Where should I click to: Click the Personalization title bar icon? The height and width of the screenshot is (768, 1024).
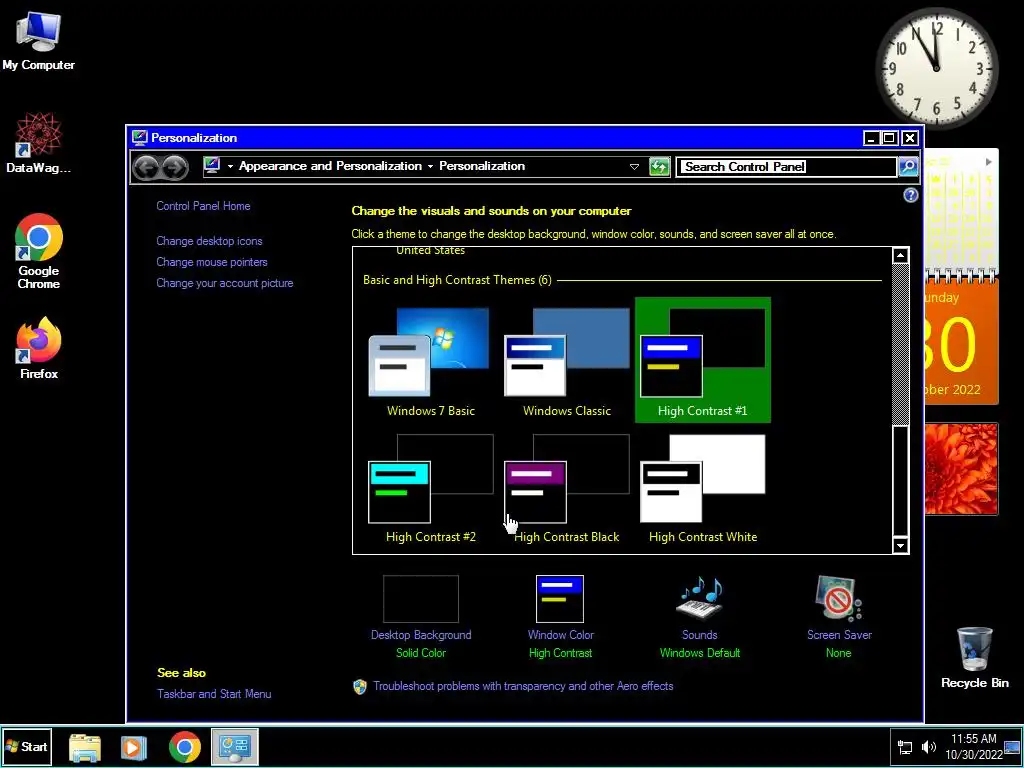[140, 137]
